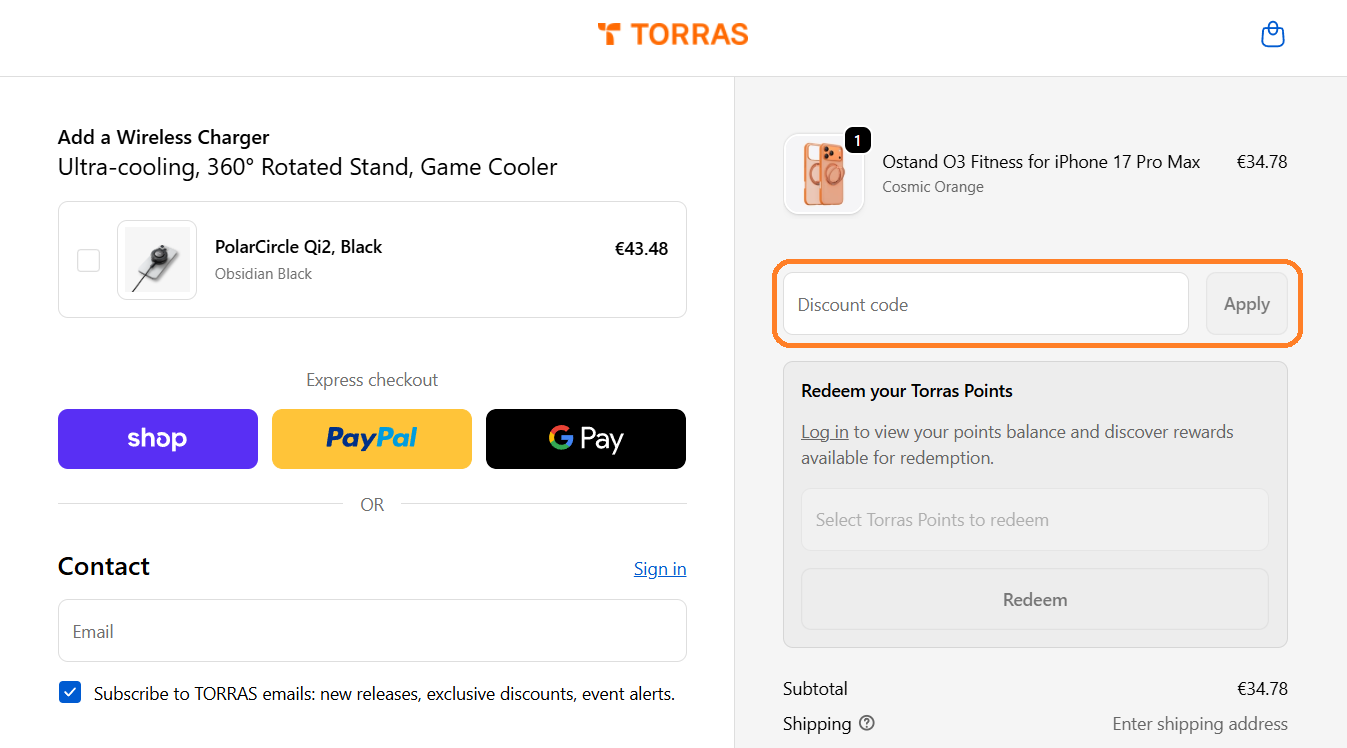
Task: Open the Redeem your Torras Points section
Action: click(906, 390)
